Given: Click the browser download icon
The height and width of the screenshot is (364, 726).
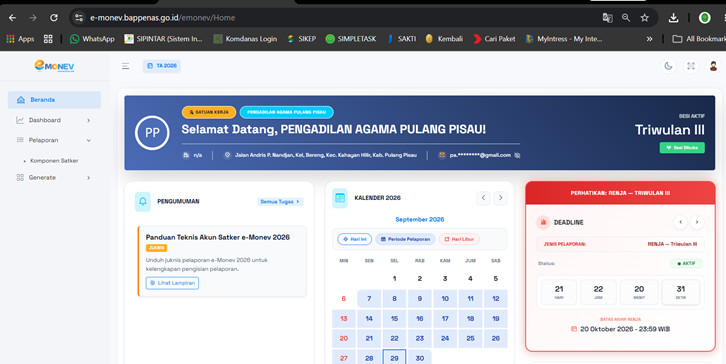Looking at the screenshot, I should coord(673,18).
